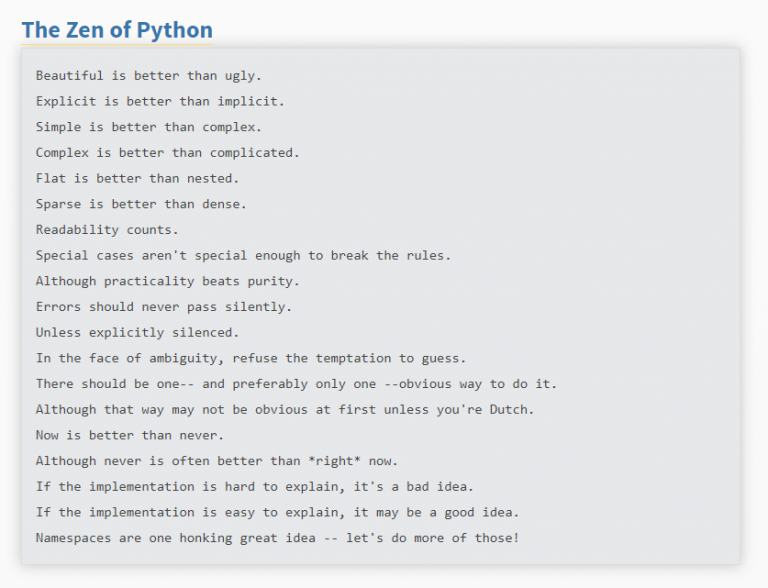Click the line starting "Namespaces are one honking"
This screenshot has height=588, width=768.
[277, 538]
